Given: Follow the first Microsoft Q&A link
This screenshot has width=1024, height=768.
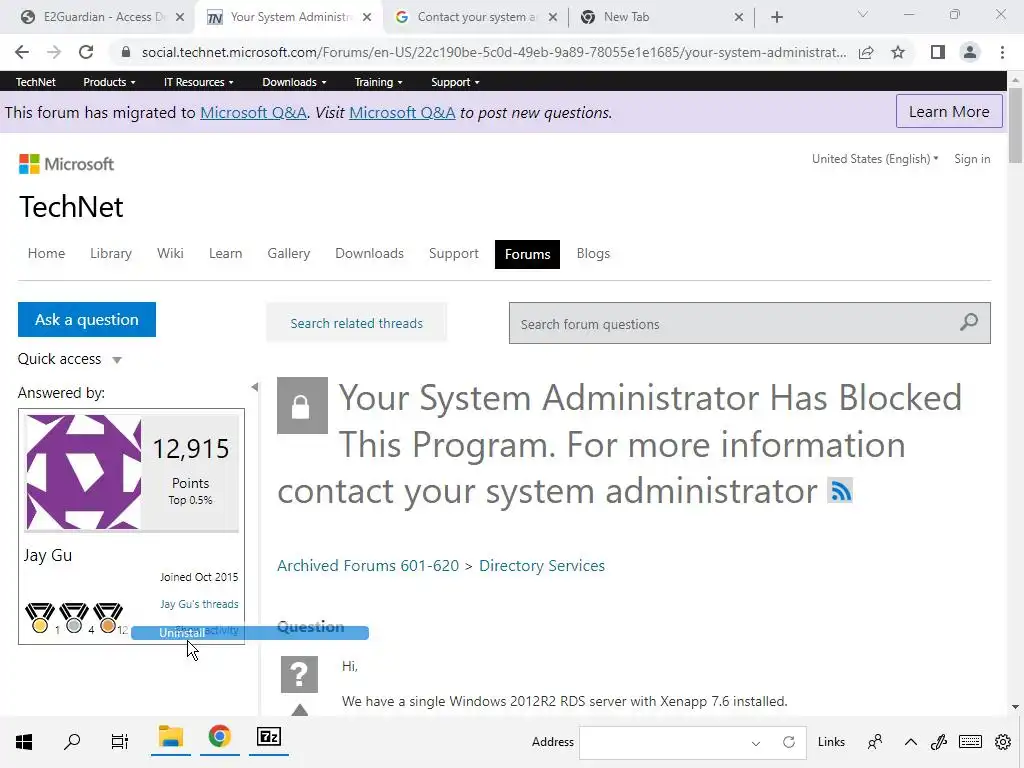Looking at the screenshot, I should tap(253, 112).
